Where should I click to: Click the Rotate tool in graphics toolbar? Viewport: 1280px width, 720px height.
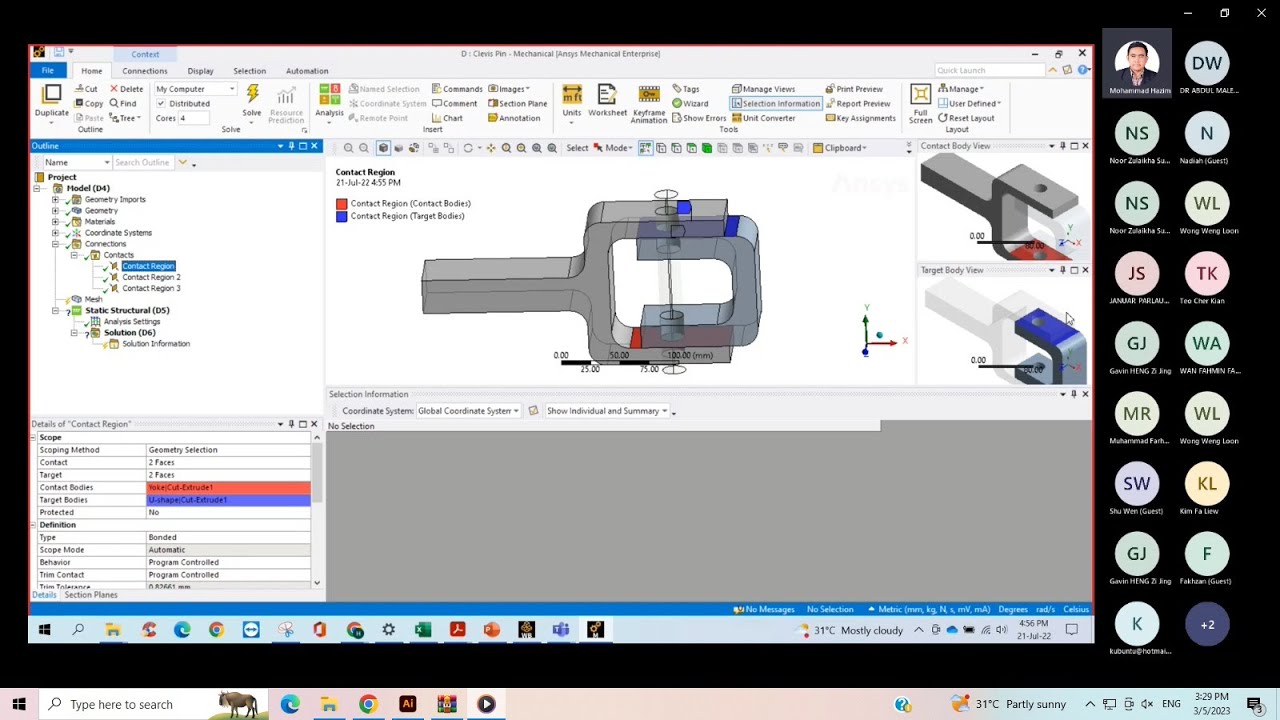(468, 148)
